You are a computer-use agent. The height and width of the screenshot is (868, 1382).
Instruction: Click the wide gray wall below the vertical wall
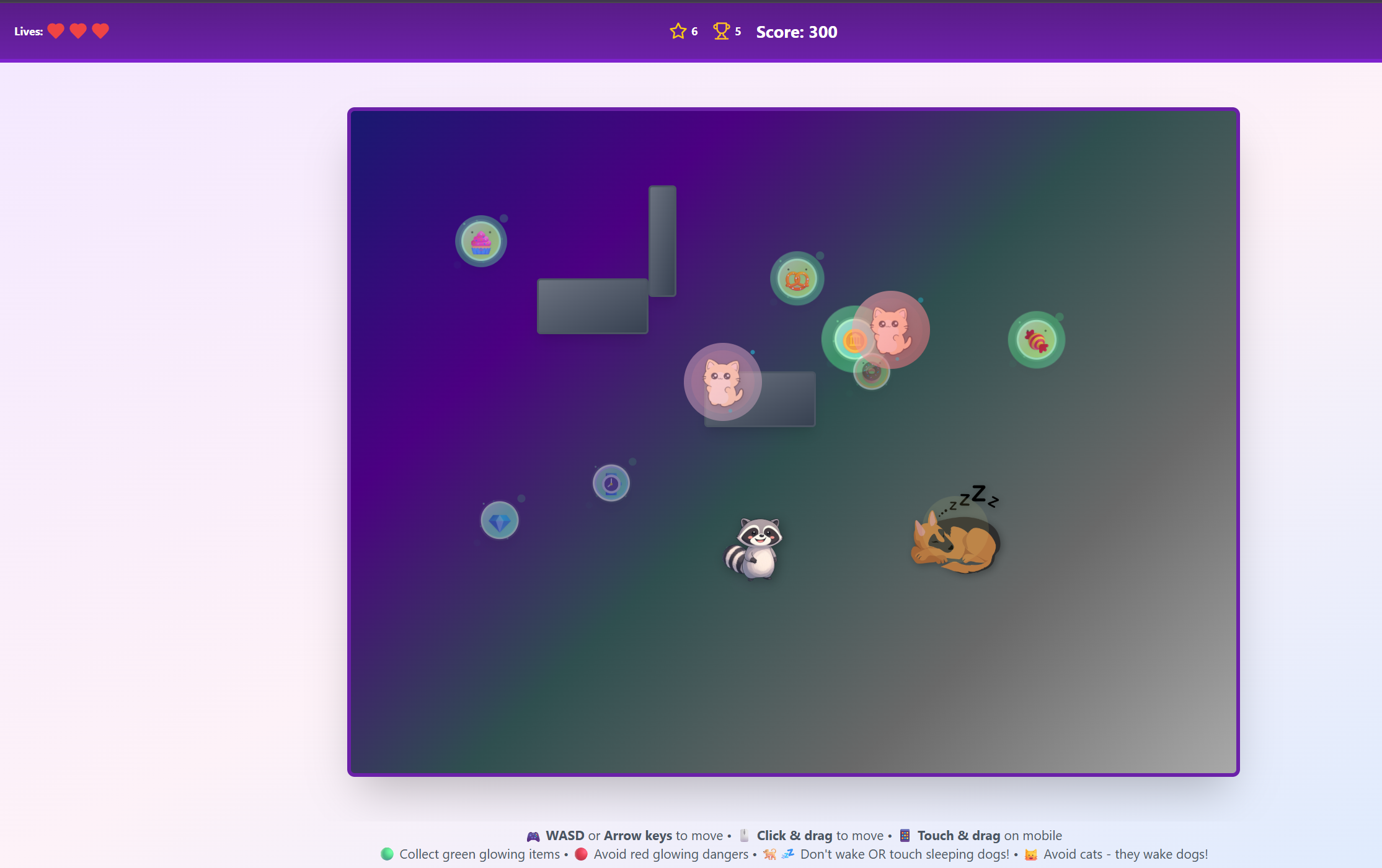point(592,306)
